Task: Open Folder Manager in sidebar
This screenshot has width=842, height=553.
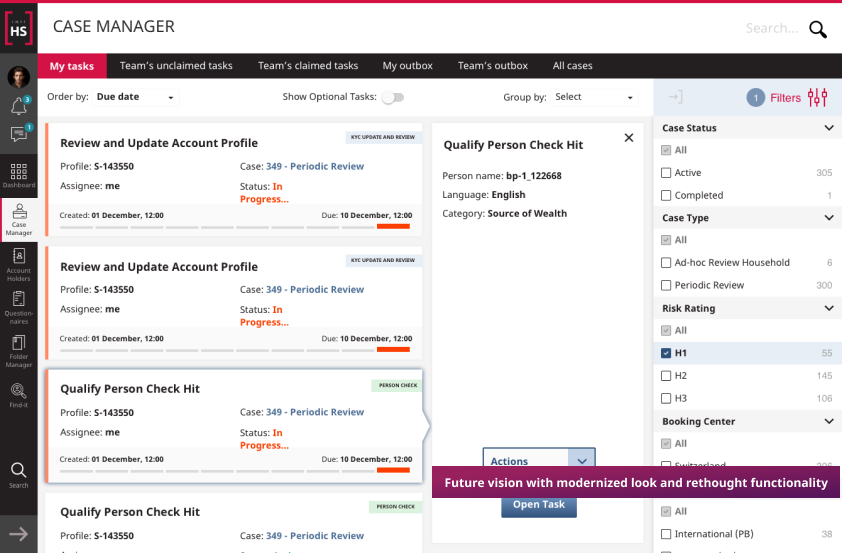Action: point(18,350)
